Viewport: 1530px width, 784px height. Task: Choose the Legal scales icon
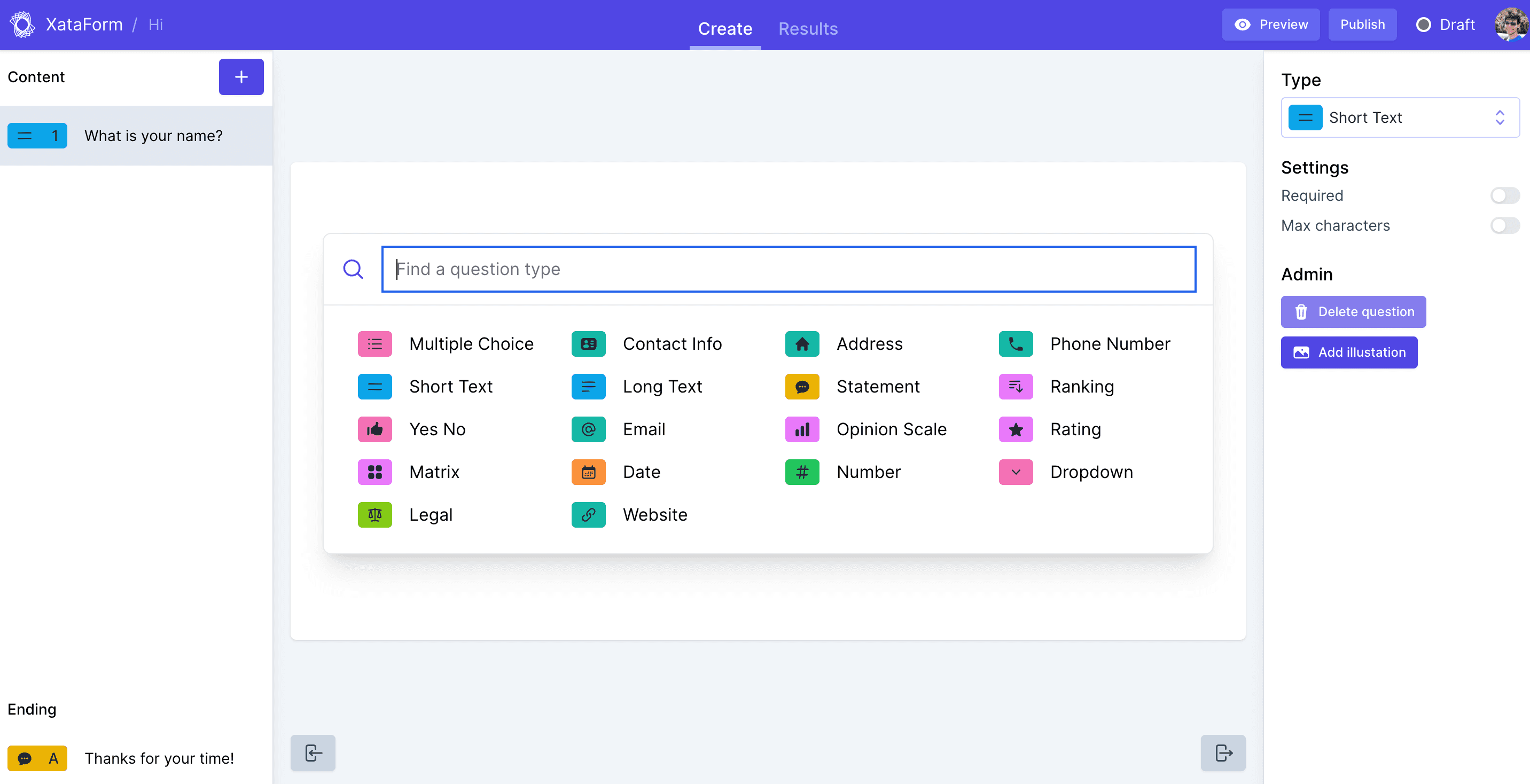click(375, 515)
